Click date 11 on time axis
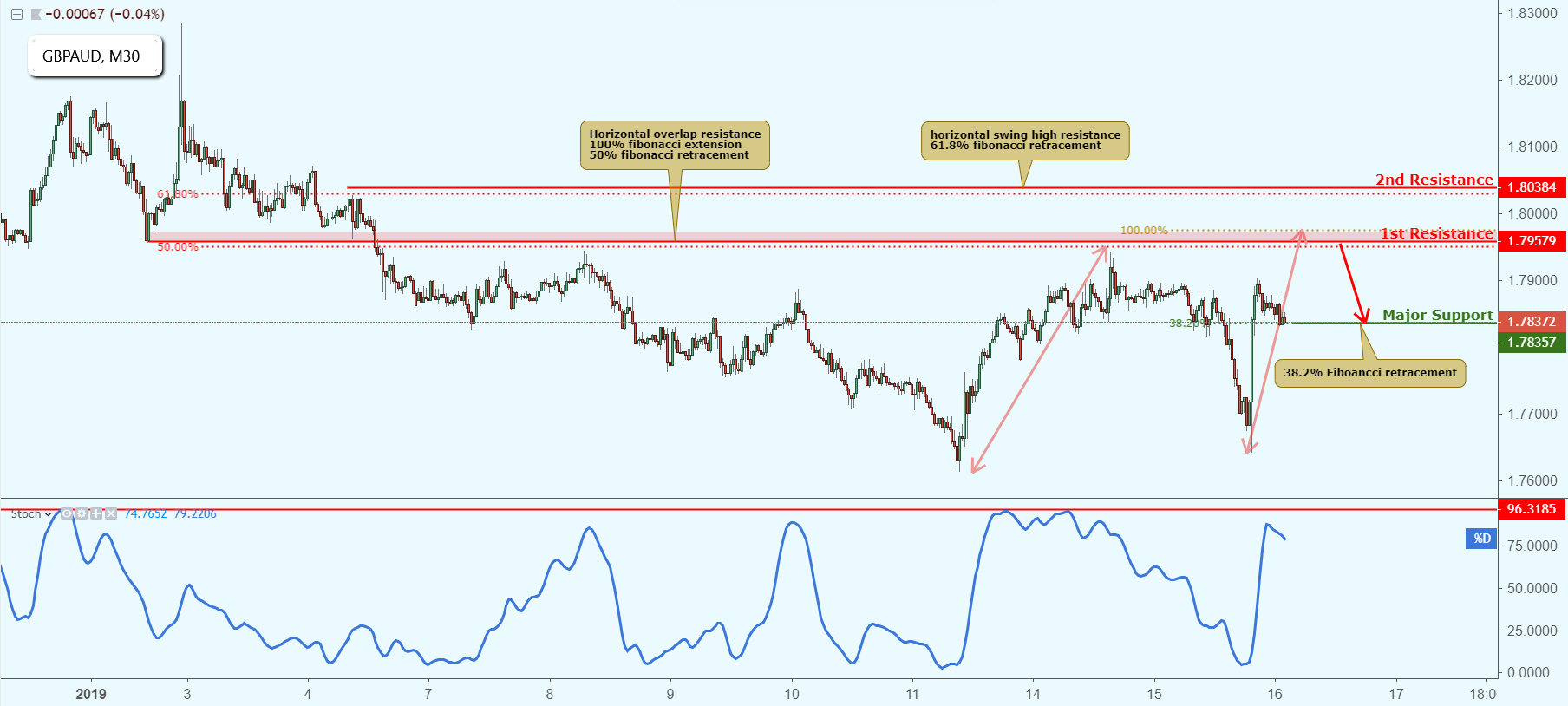This screenshot has width=1568, height=706. 912,694
